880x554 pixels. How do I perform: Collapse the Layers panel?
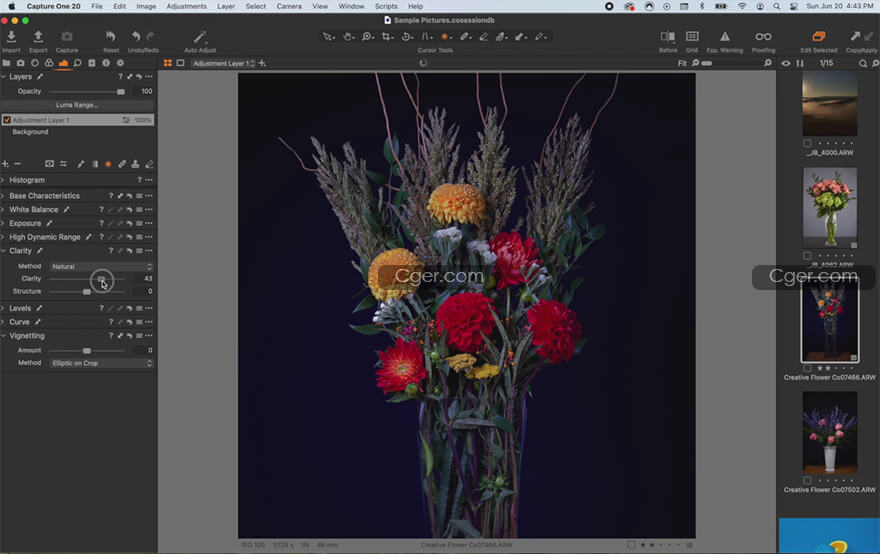click(3, 76)
